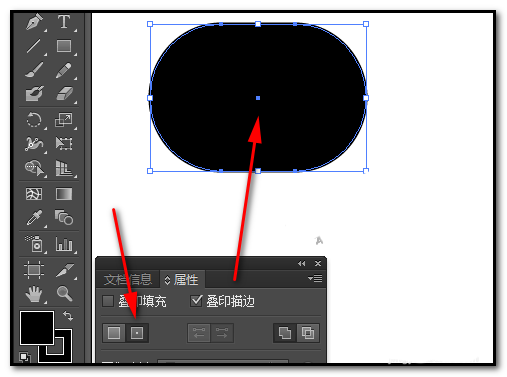Select the Symbol Sprayer tool
507x377 pixels.
point(34,244)
